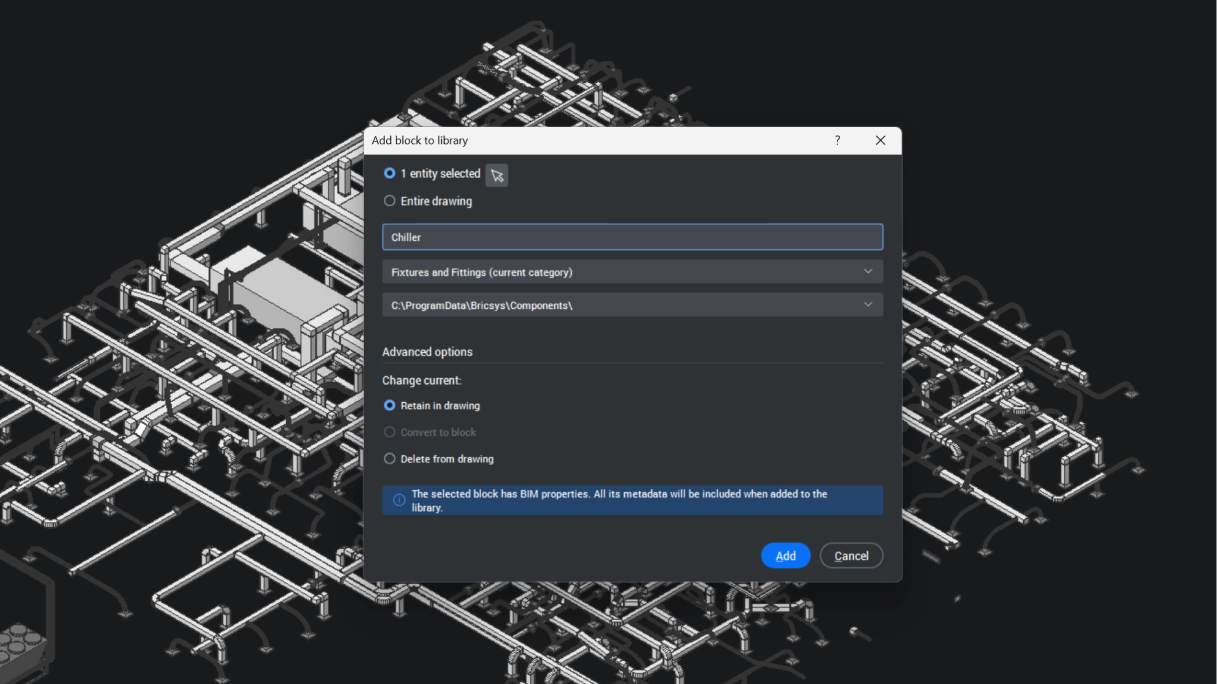The height and width of the screenshot is (684, 1217).
Task: Click the 'Add block to library' title
Action: (420, 141)
